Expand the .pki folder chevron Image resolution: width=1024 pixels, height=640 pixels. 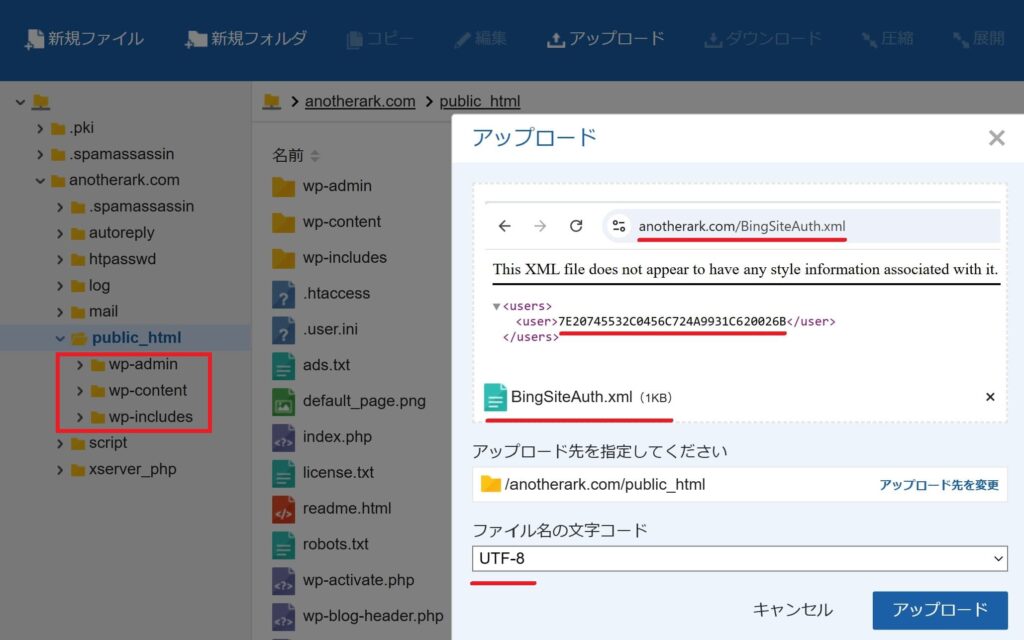[x=40, y=129]
